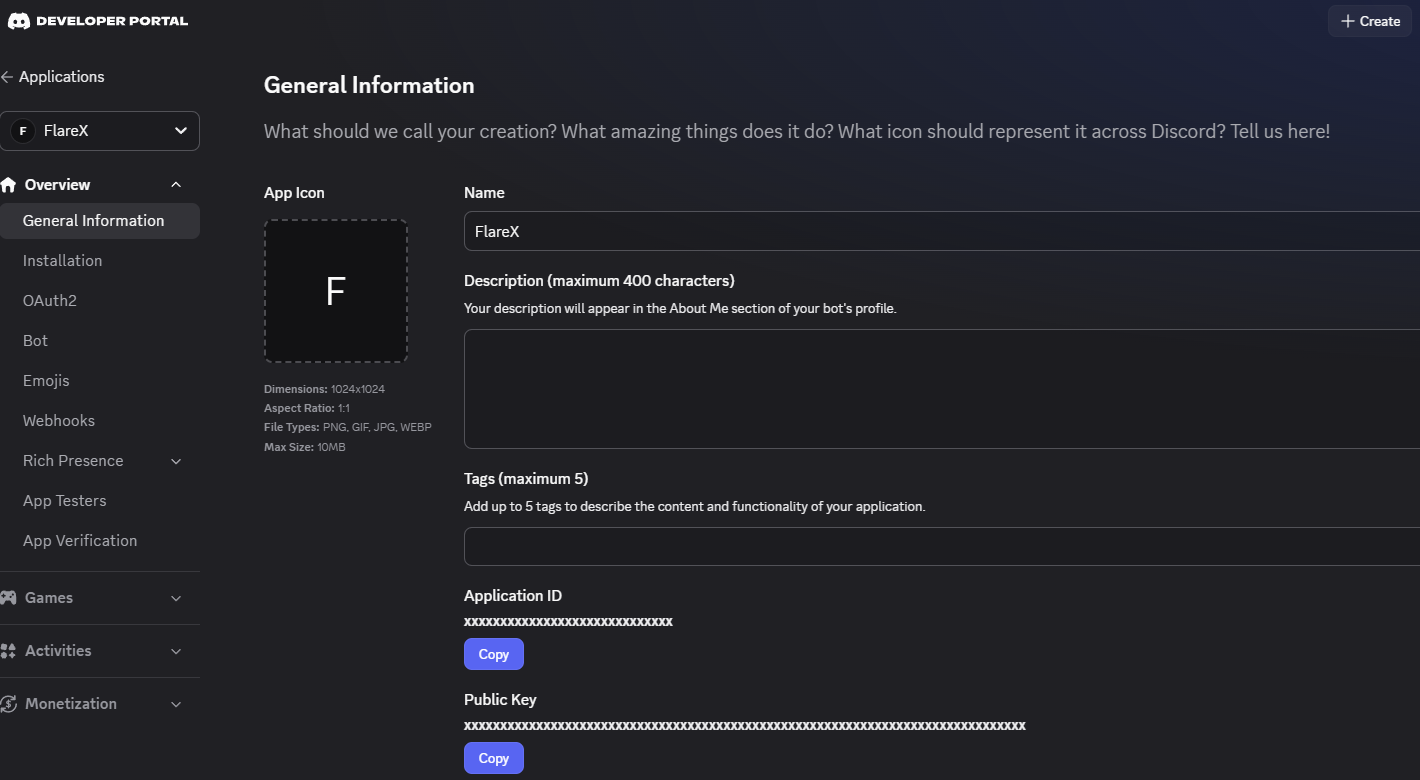Copy the Application ID

click(x=494, y=654)
